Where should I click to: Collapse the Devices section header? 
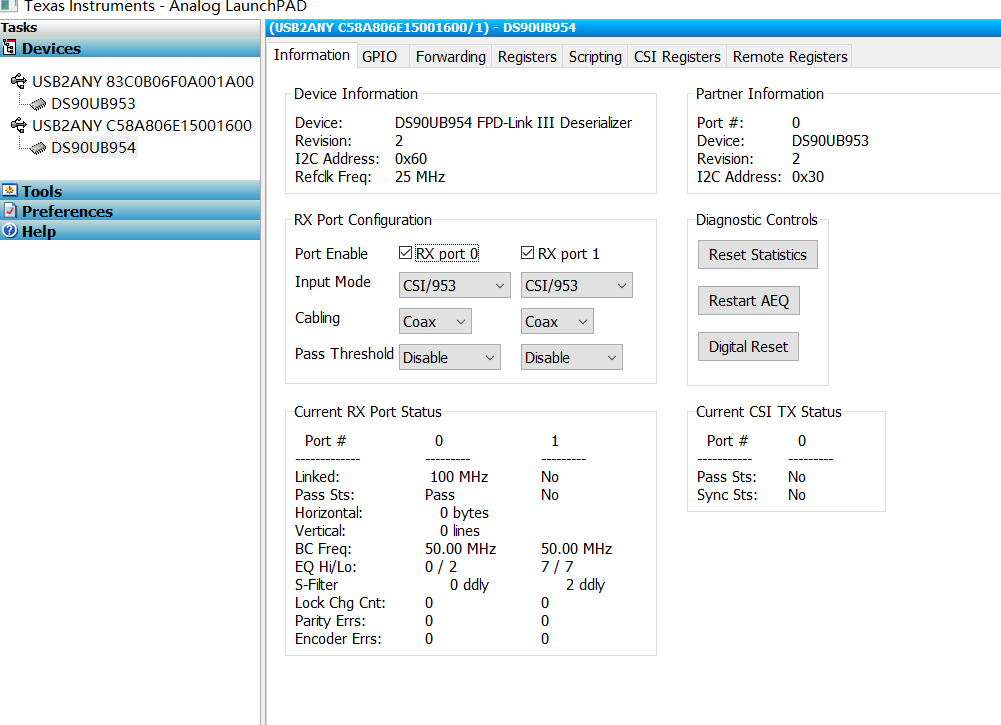pos(130,48)
